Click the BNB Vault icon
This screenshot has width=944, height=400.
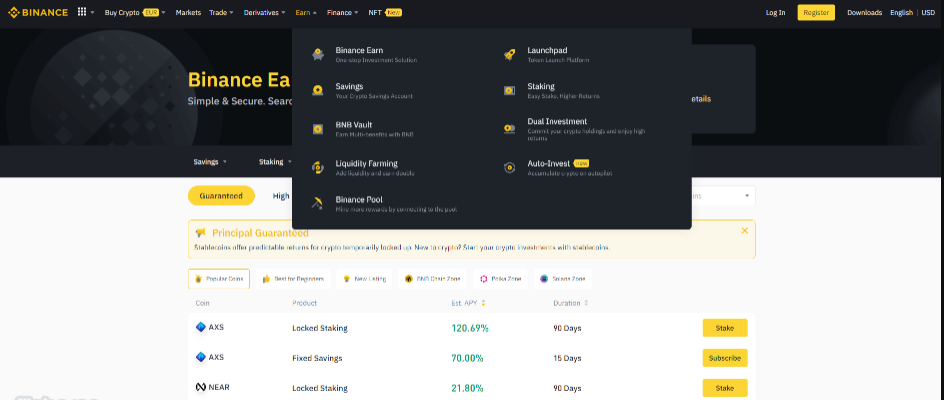[318, 129]
